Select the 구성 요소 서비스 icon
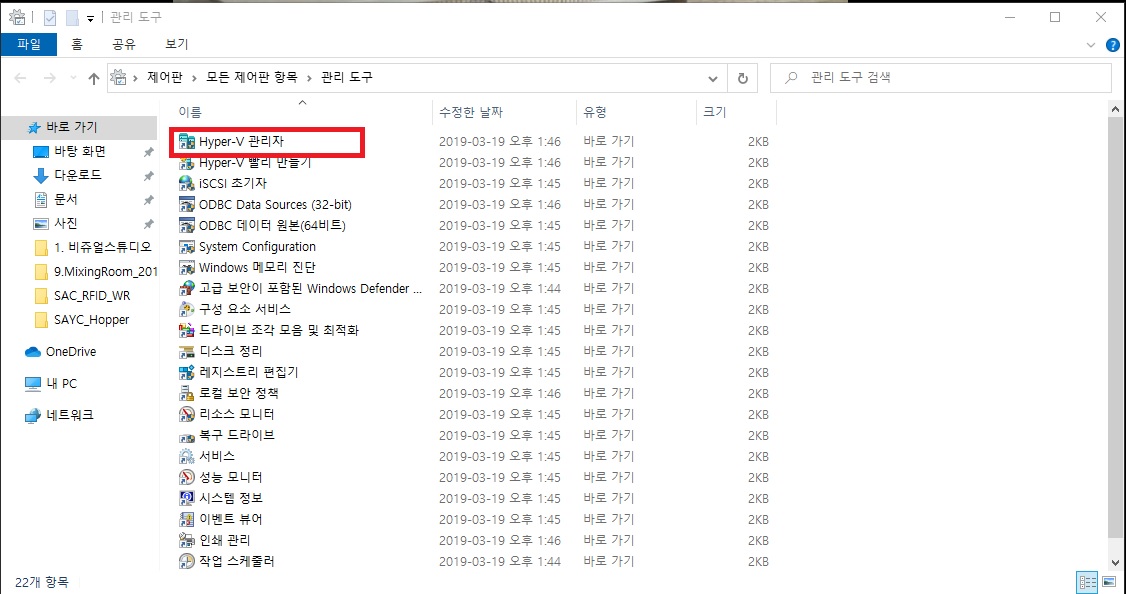The height and width of the screenshot is (594, 1126). pos(187,310)
